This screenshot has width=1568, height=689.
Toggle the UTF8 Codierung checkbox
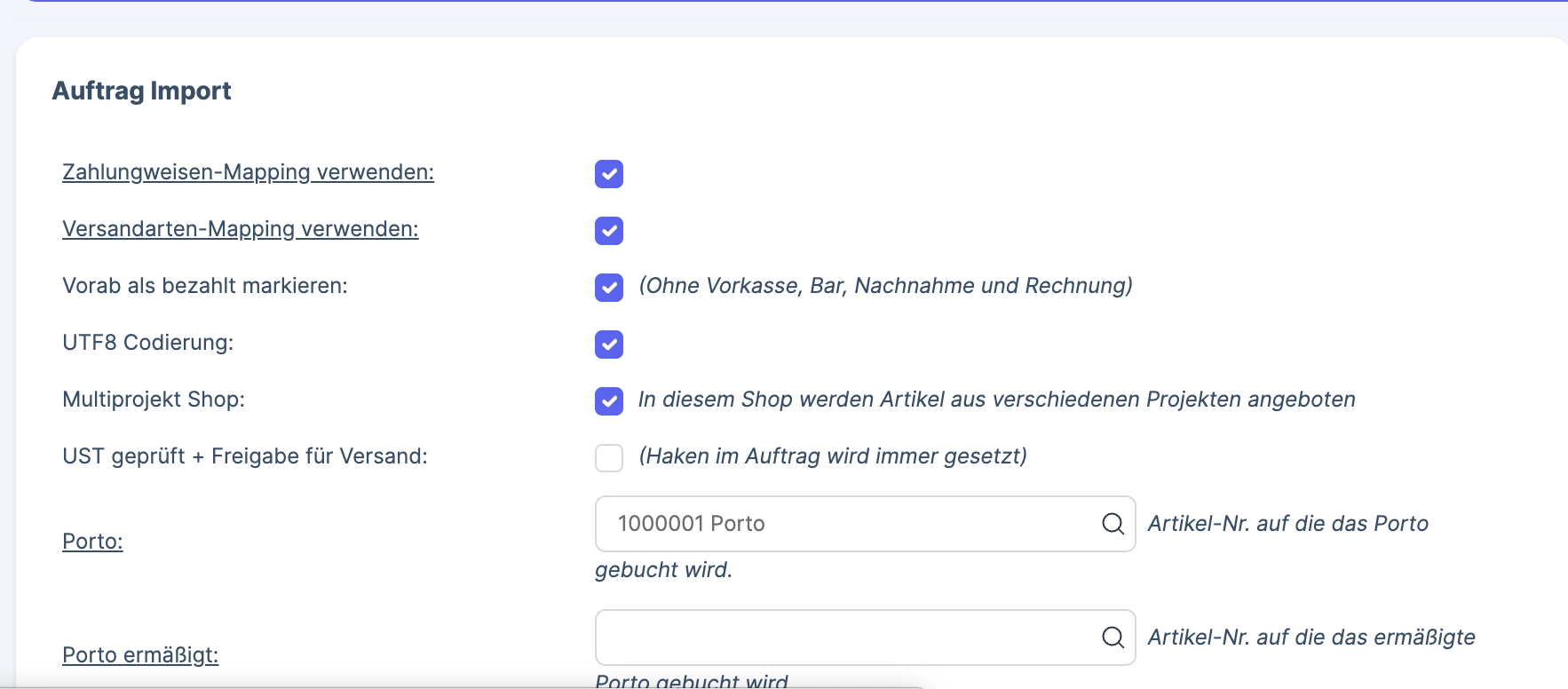609,344
